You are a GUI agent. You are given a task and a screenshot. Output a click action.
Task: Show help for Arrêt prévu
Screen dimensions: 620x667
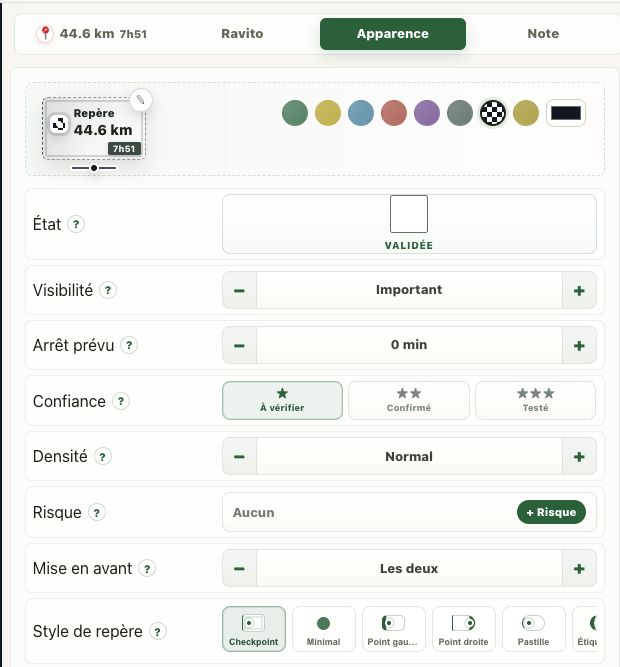coord(129,345)
